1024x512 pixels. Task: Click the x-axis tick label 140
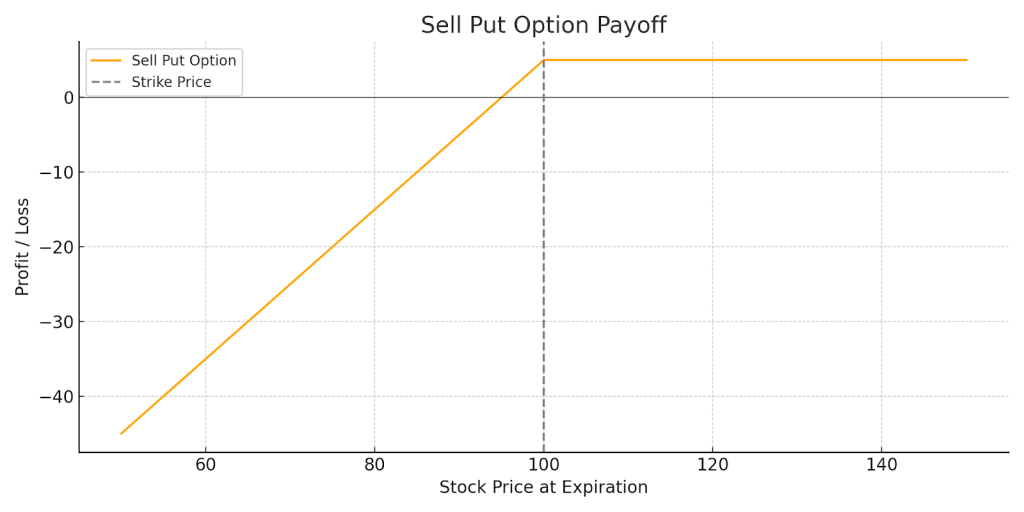[881, 465]
